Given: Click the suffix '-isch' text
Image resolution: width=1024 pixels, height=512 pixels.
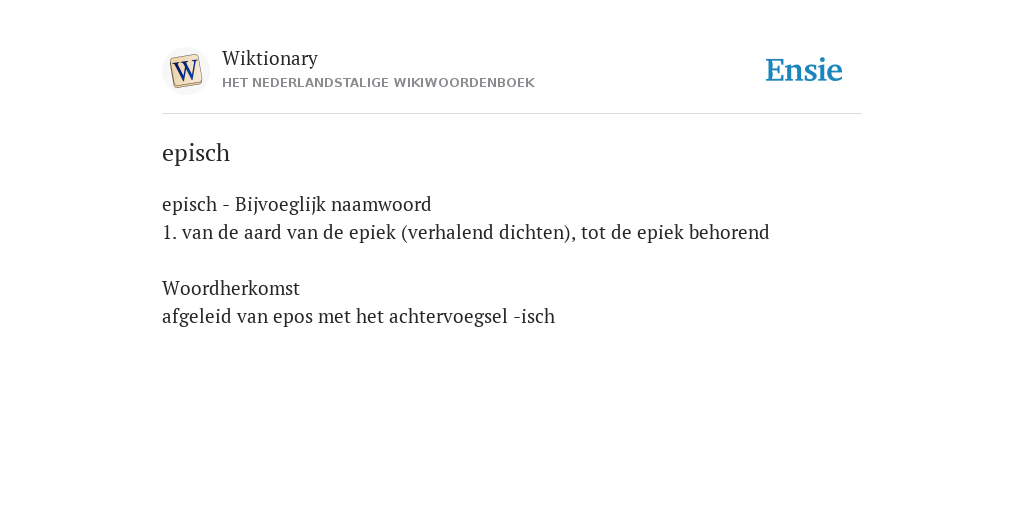Looking at the screenshot, I should pos(534,316).
